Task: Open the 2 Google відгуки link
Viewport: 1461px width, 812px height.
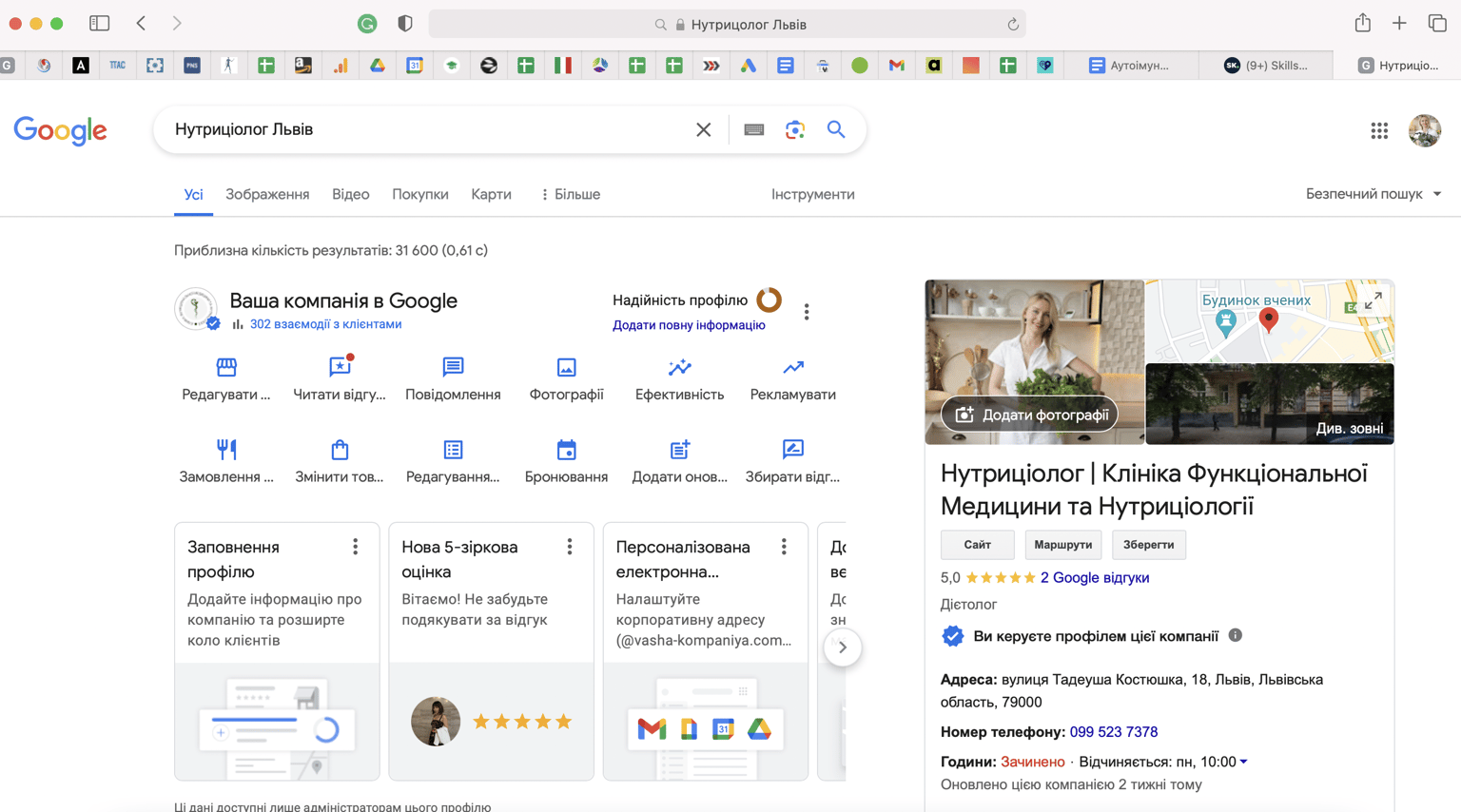Action: 1094,577
